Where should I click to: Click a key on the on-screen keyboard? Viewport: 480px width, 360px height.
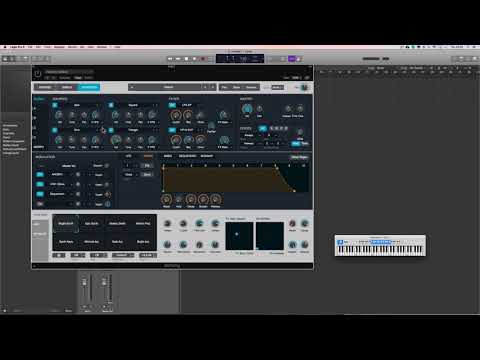point(380,250)
